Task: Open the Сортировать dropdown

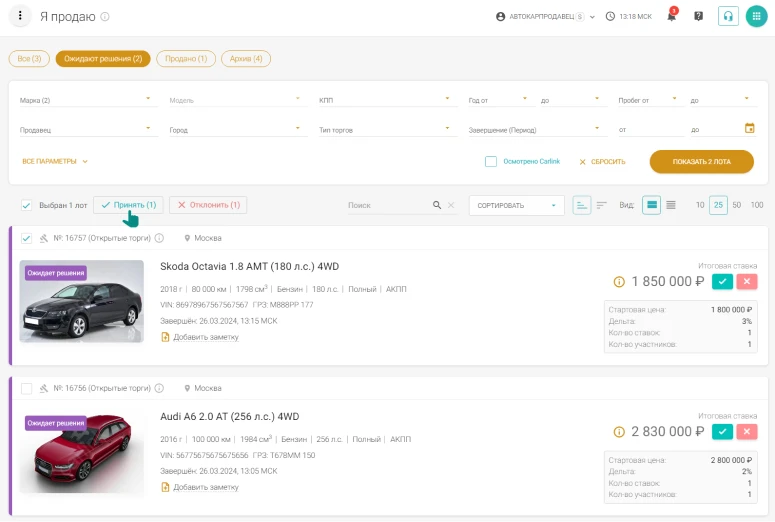Action: coord(515,205)
